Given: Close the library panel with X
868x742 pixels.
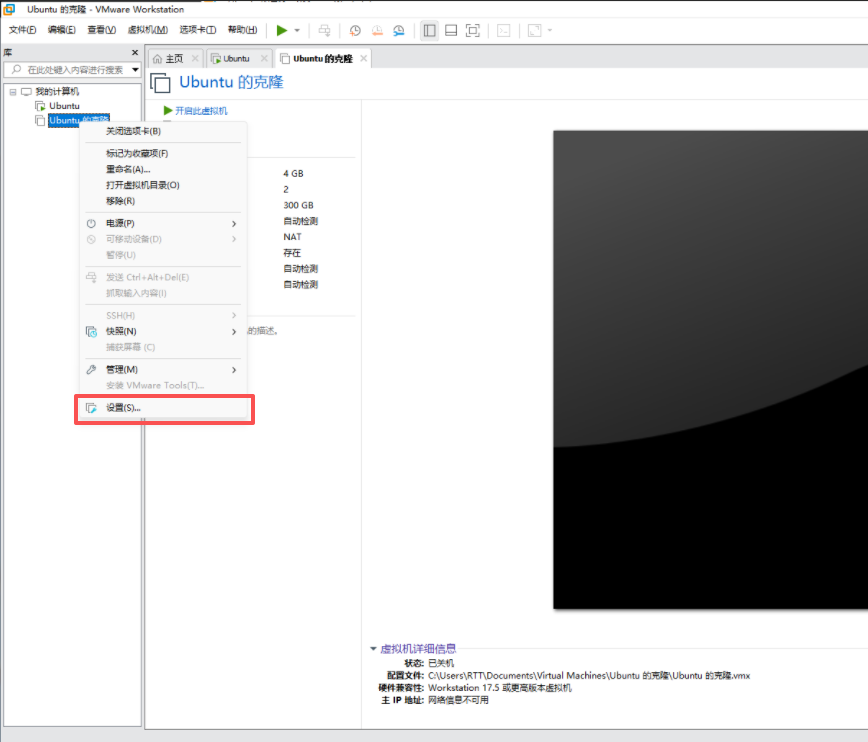Looking at the screenshot, I should click(135, 52).
